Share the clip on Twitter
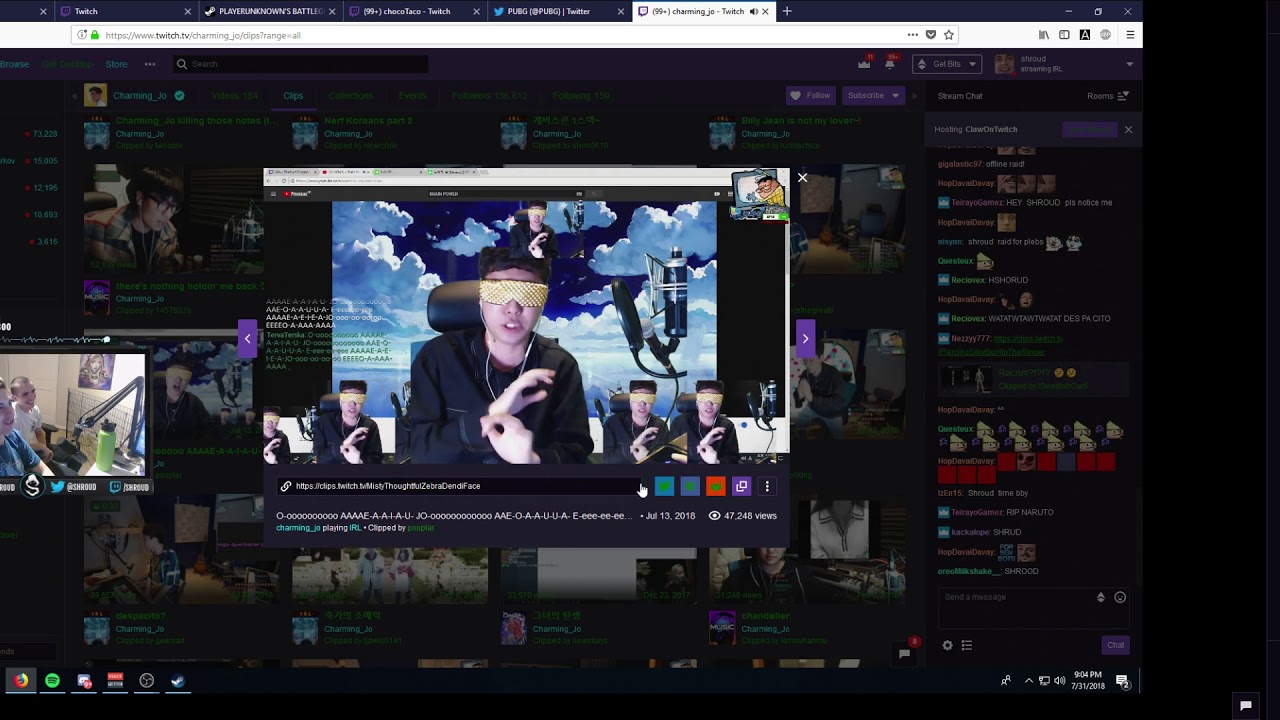Image resolution: width=1280 pixels, height=720 pixels. pyautogui.click(x=664, y=487)
